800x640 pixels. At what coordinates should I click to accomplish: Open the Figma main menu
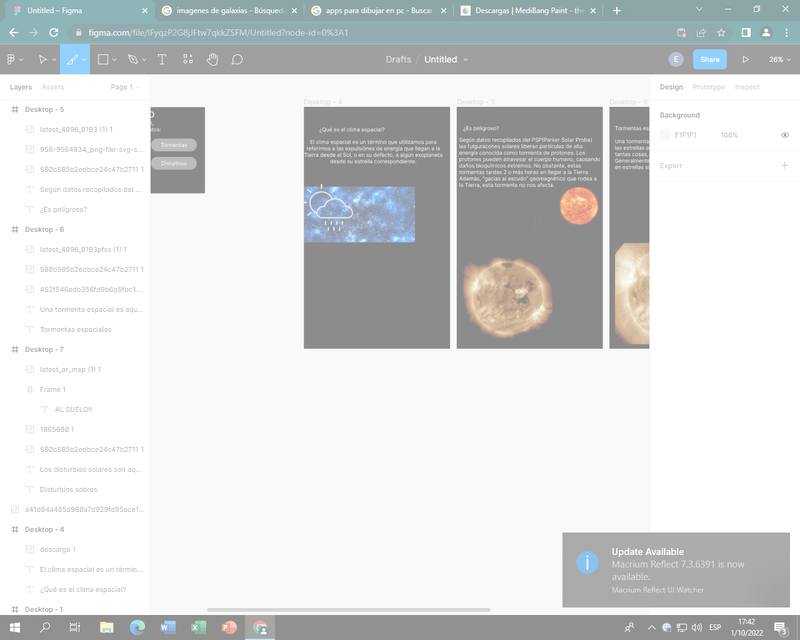(x=12, y=59)
